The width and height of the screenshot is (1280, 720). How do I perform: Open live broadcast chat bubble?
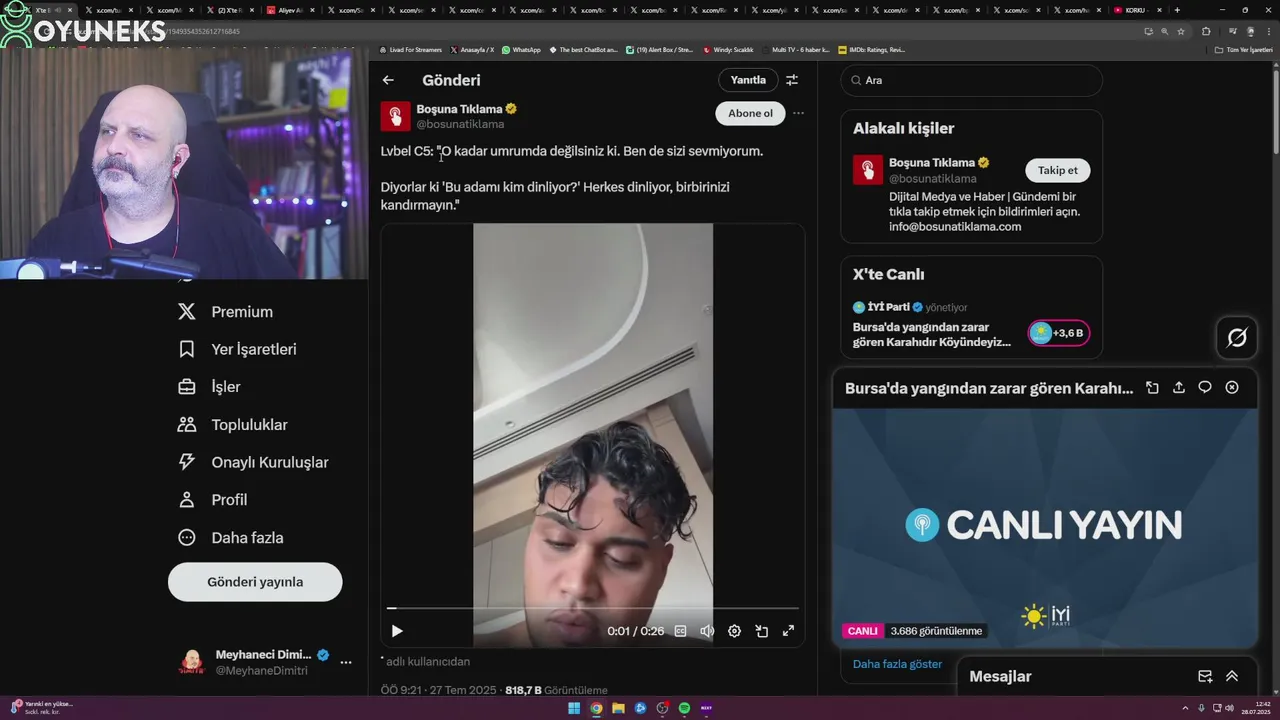pyautogui.click(x=1205, y=388)
